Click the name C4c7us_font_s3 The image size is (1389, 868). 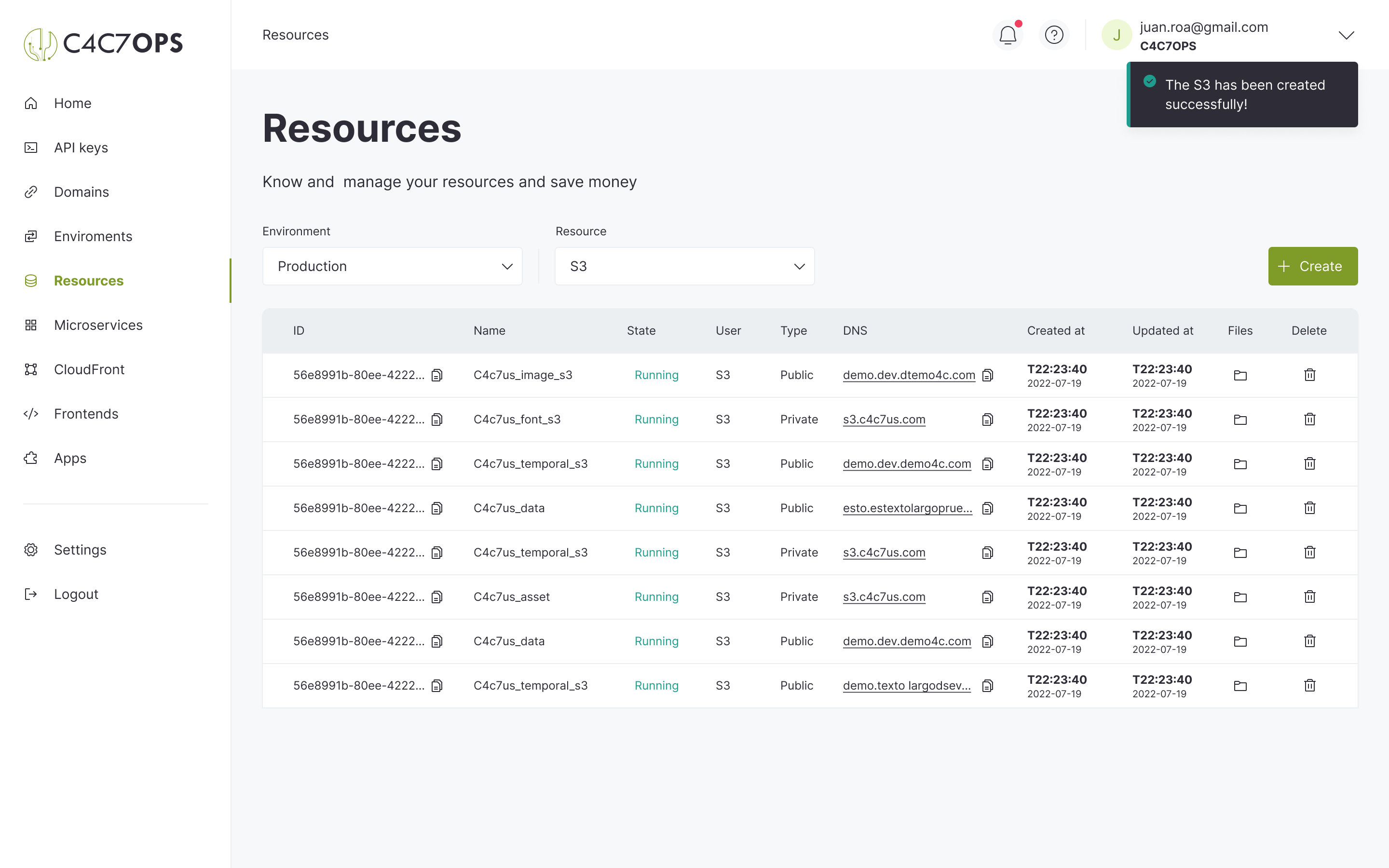[x=517, y=420]
